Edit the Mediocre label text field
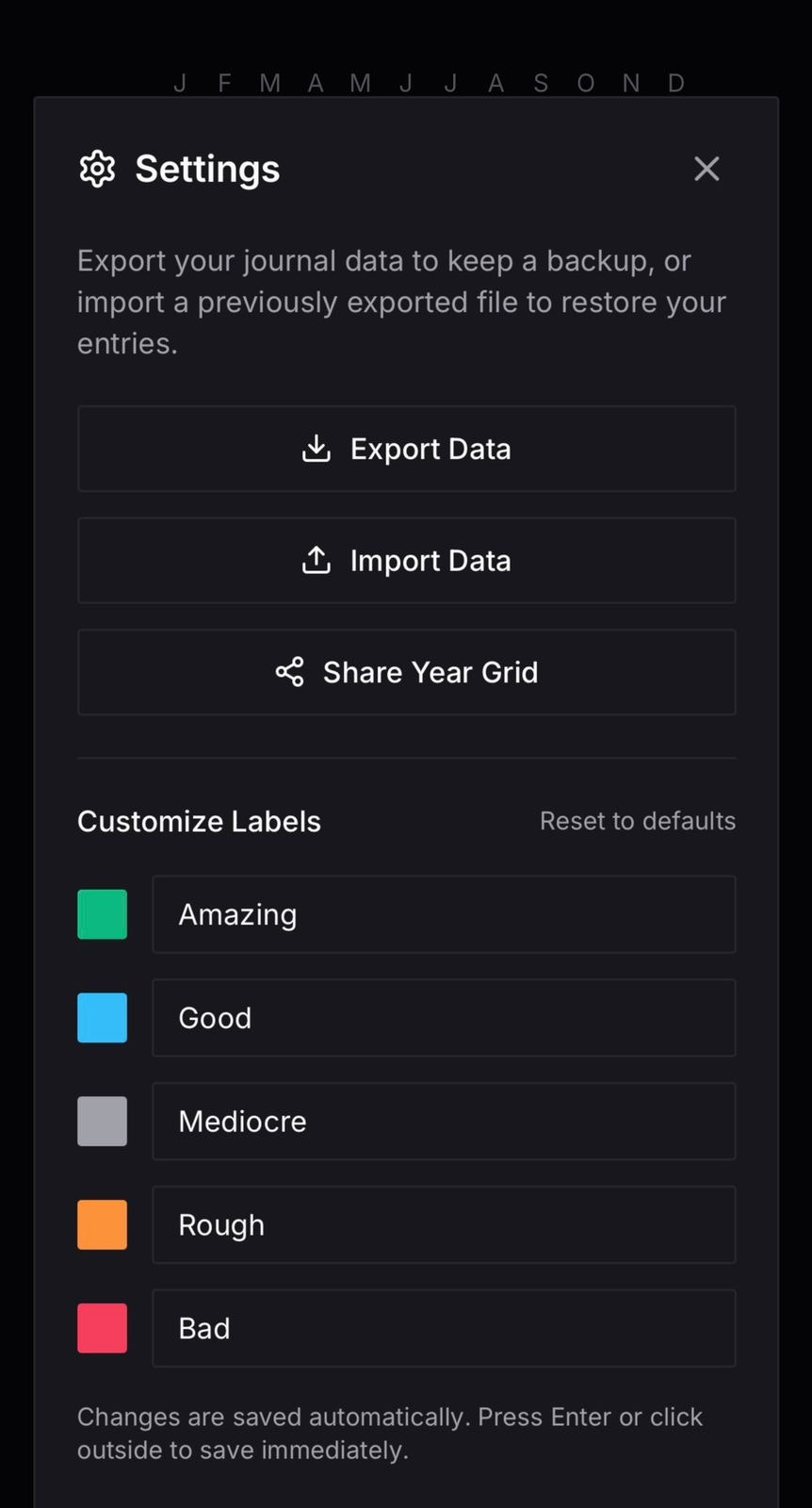Screen dimensions: 812x1508 444,1122
